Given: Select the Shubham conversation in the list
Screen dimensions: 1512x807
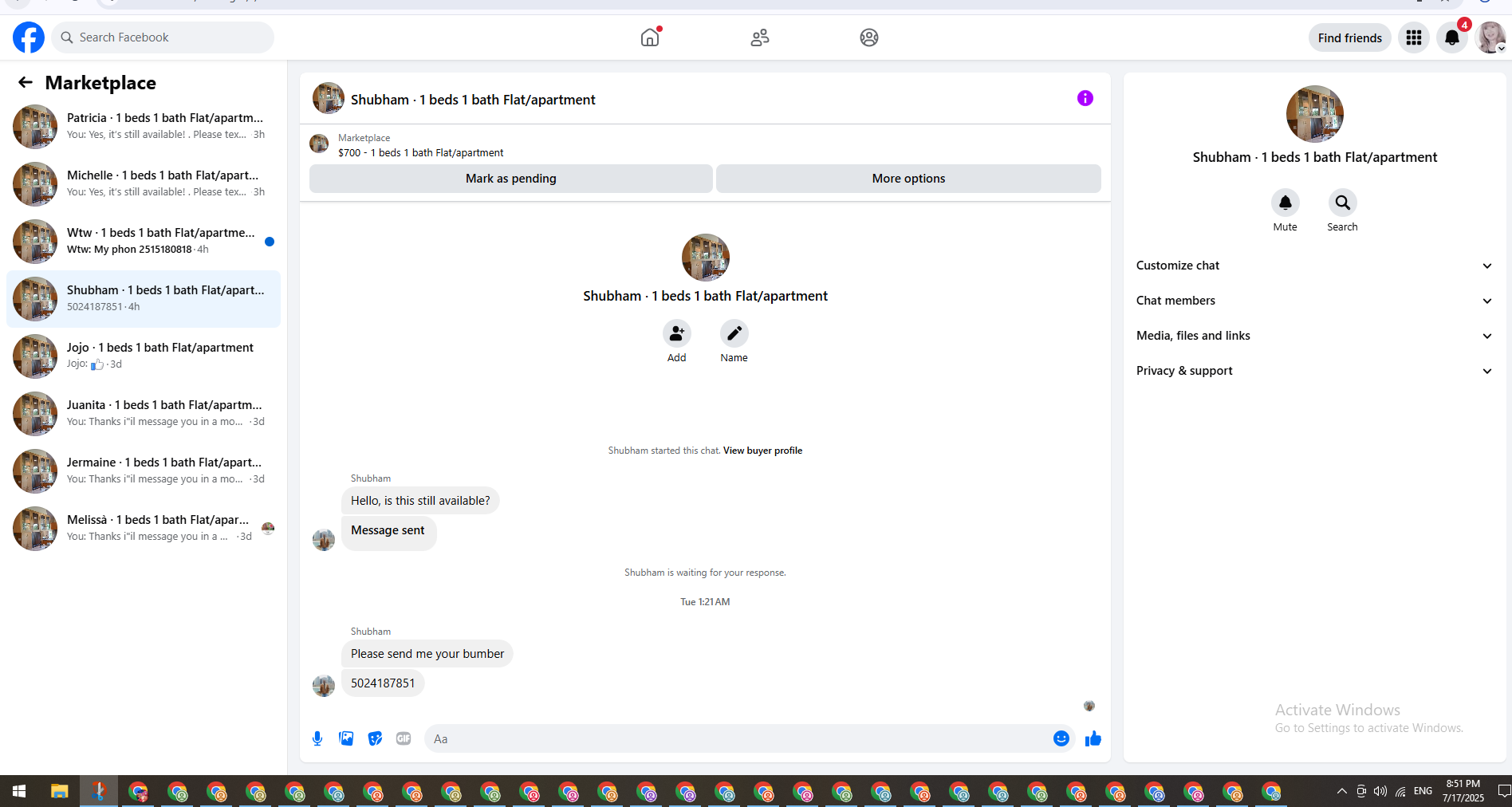Looking at the screenshot, I should point(144,299).
